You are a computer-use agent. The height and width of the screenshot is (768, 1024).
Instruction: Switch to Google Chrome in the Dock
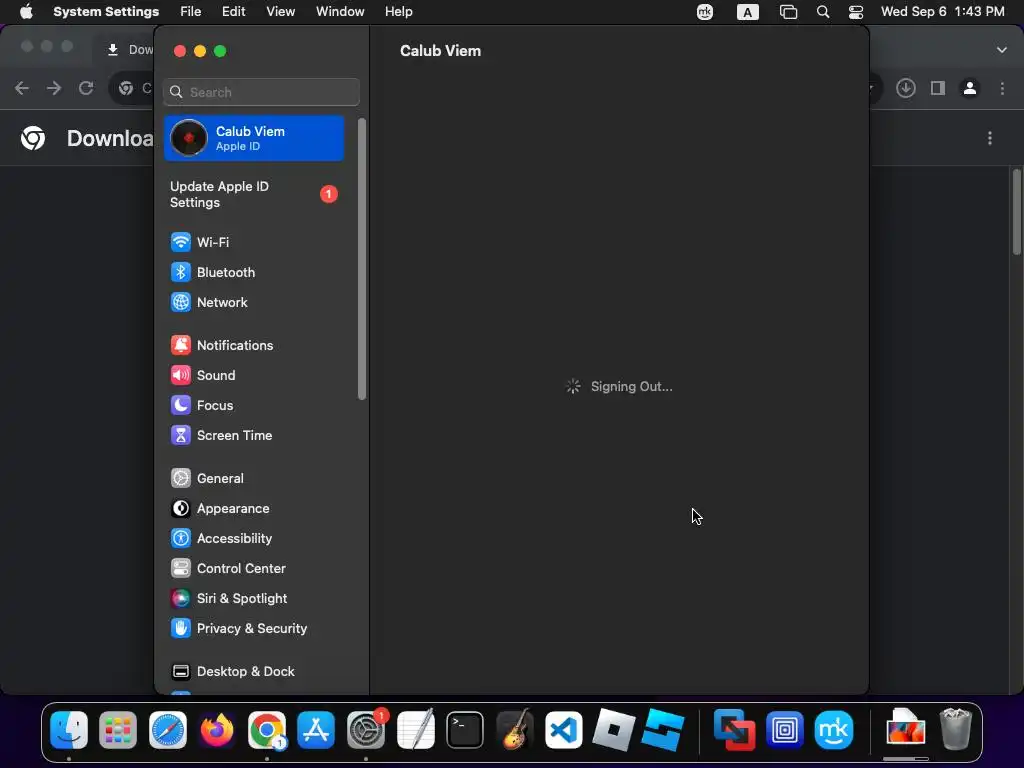coord(266,729)
